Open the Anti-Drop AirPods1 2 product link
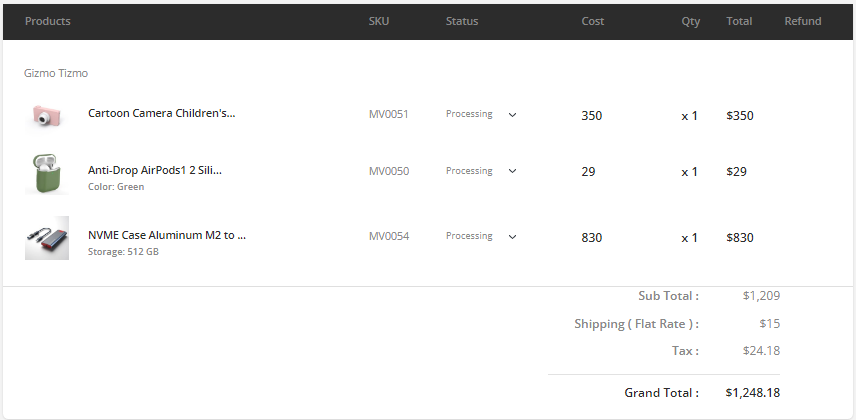The image size is (856, 420). pos(155,170)
